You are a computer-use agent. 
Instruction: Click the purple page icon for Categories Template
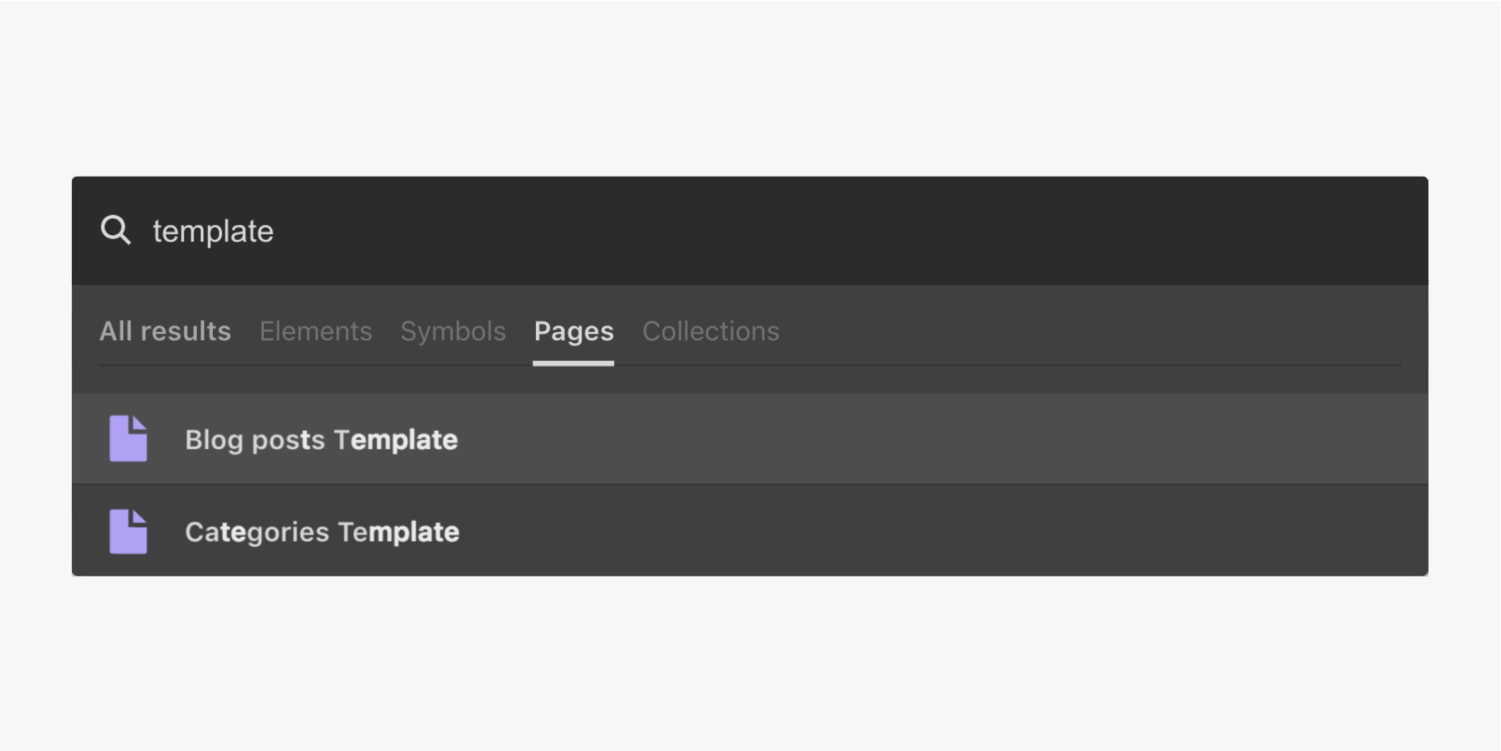click(x=128, y=531)
